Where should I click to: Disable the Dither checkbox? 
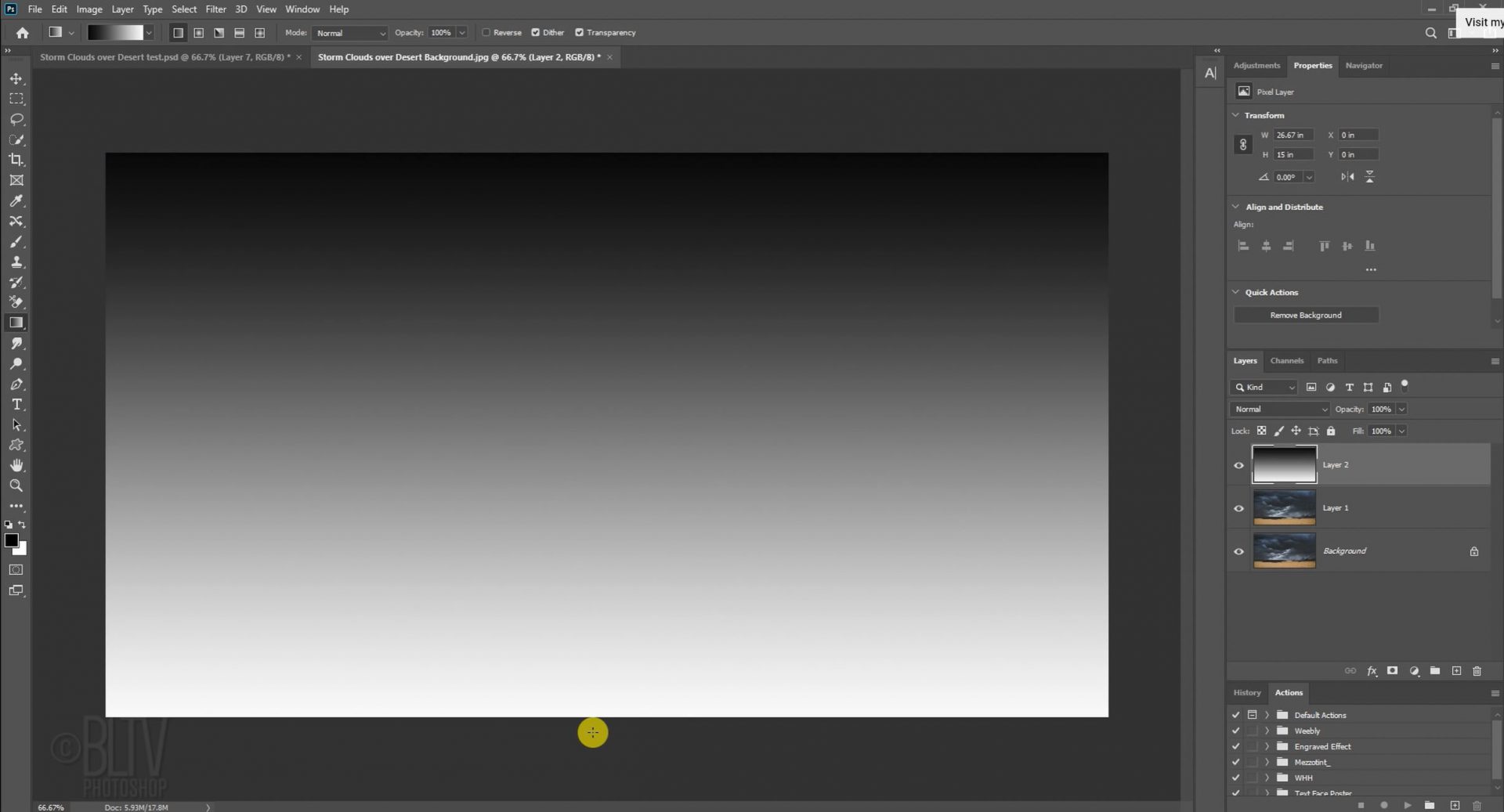tap(536, 32)
